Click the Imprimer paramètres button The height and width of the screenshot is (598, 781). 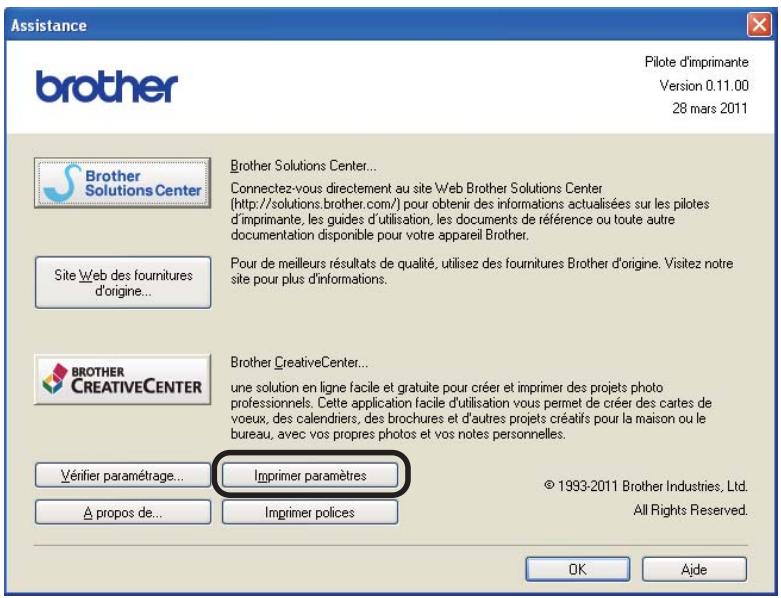point(310,476)
